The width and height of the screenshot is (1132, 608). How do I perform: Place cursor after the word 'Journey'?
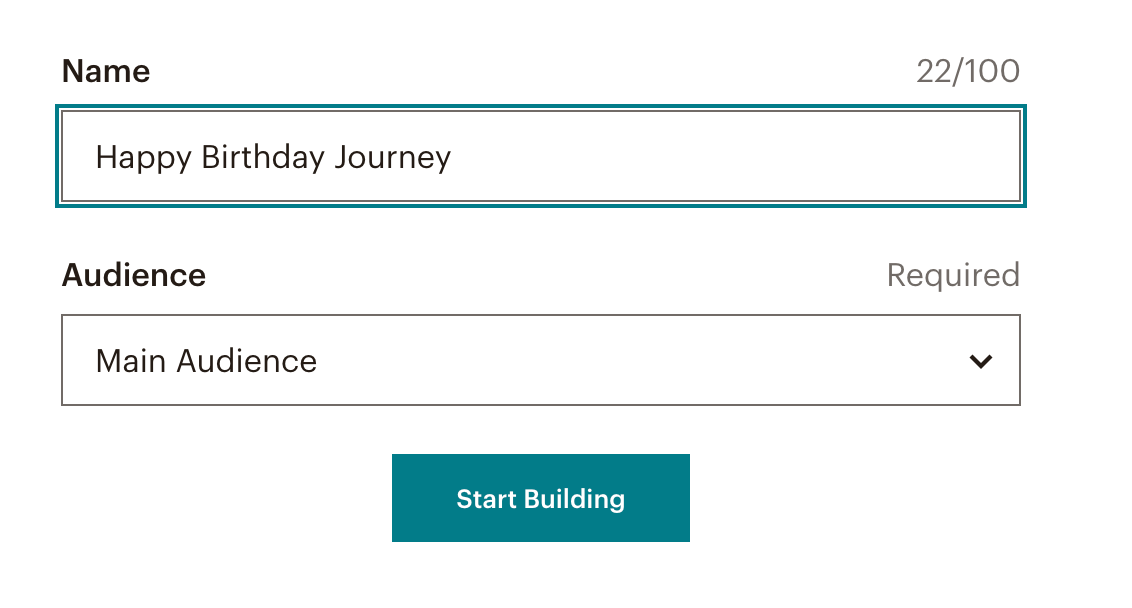(x=453, y=157)
